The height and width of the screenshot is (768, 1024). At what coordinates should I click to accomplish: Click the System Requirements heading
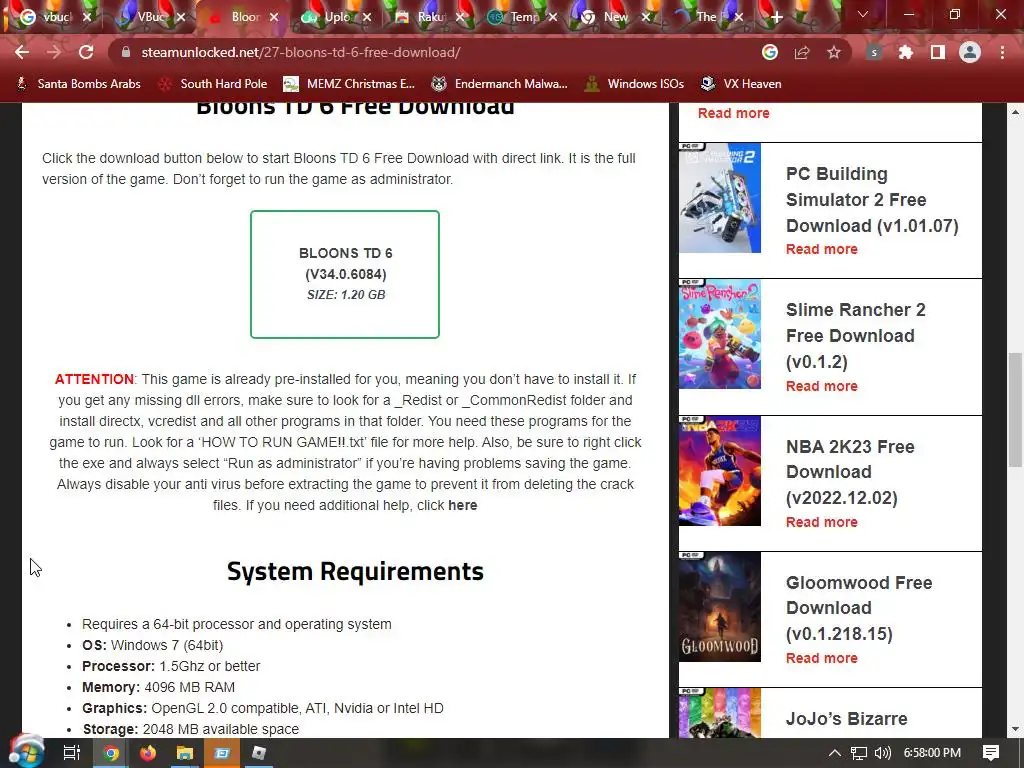coord(355,571)
